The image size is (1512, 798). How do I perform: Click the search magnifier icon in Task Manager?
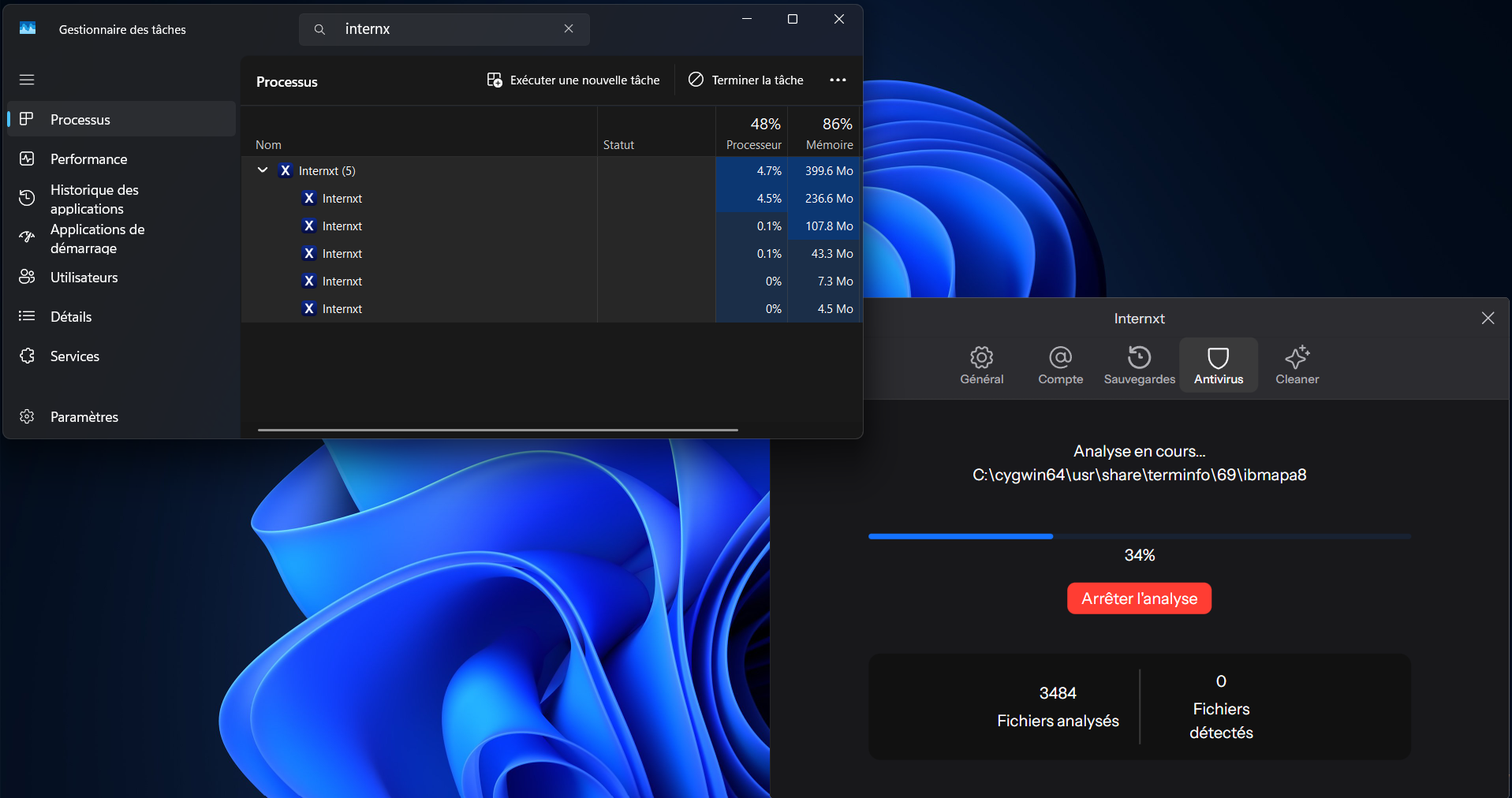click(319, 29)
